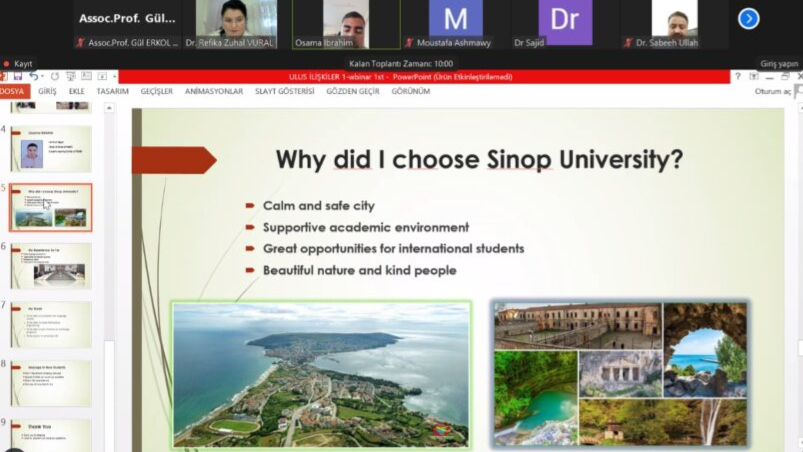Select the aerial peninsula photo on slide
803x452 pixels.
[x=322, y=375]
